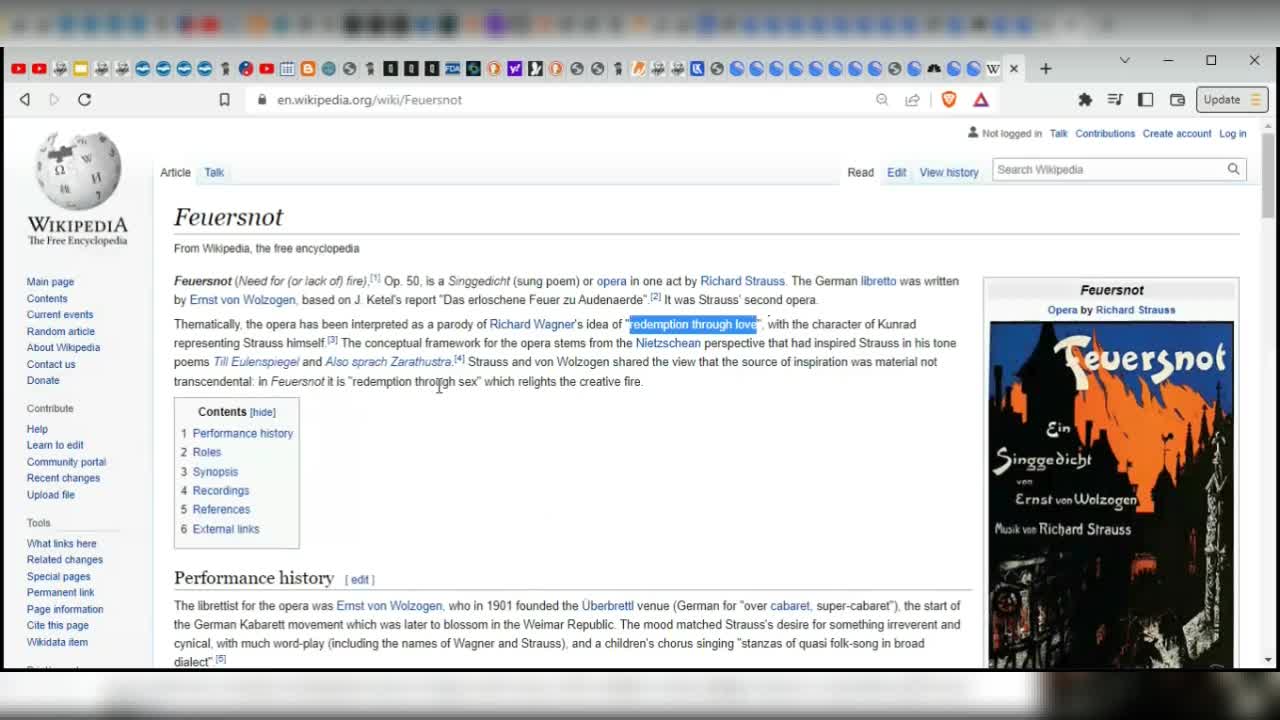Viewport: 1280px width, 720px height.
Task: Toggle the browser sidebar panel
Action: (x=1146, y=100)
